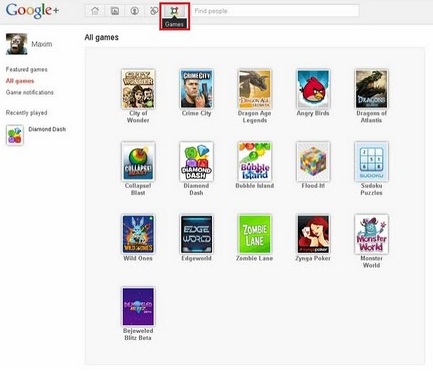Launch Flood-It! game icon
This screenshot has height=371, width=433.
tap(313, 162)
